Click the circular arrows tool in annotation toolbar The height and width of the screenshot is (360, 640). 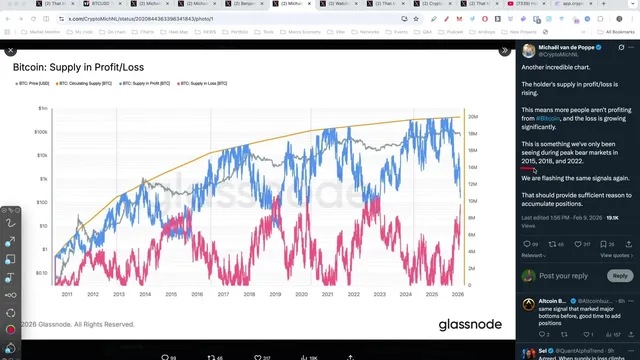coord(11,313)
